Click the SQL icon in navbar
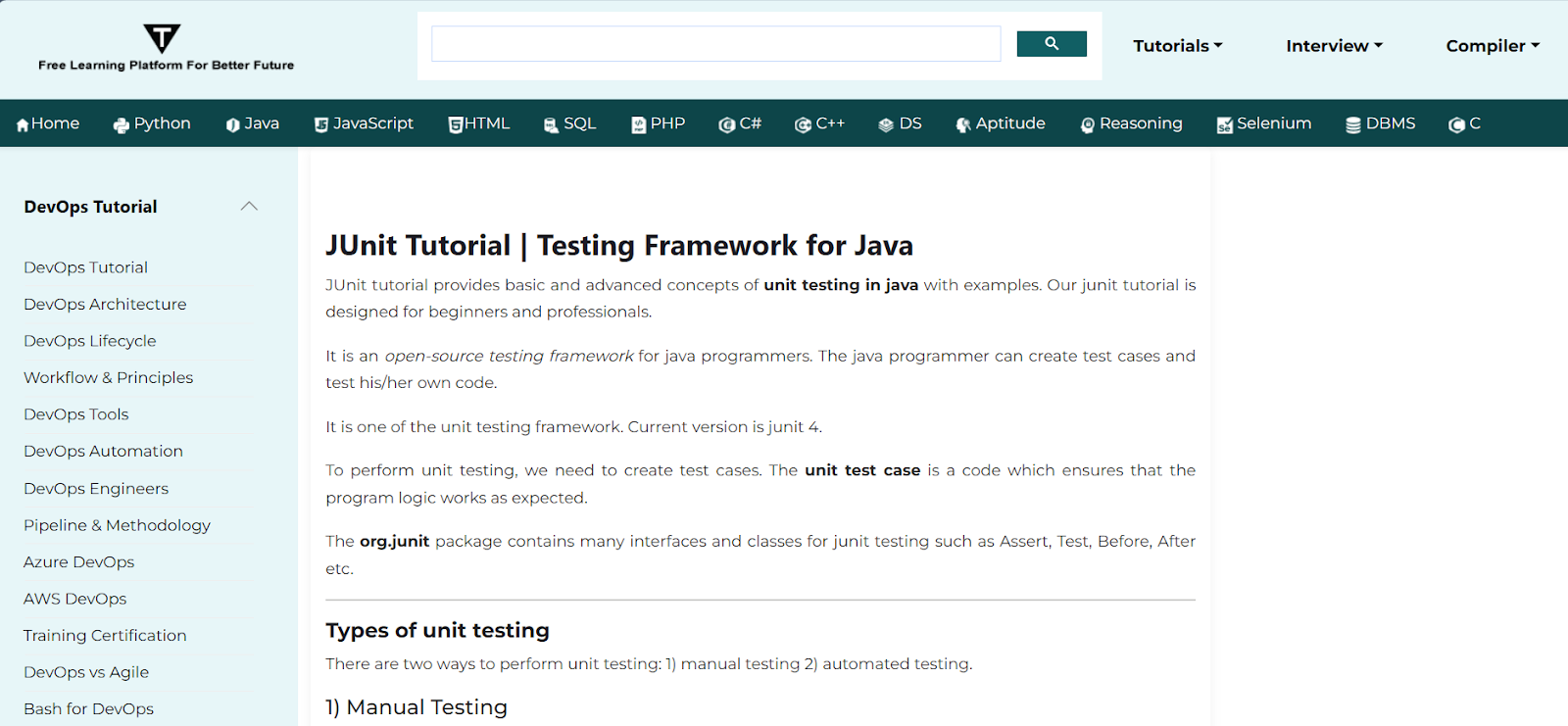 551,125
